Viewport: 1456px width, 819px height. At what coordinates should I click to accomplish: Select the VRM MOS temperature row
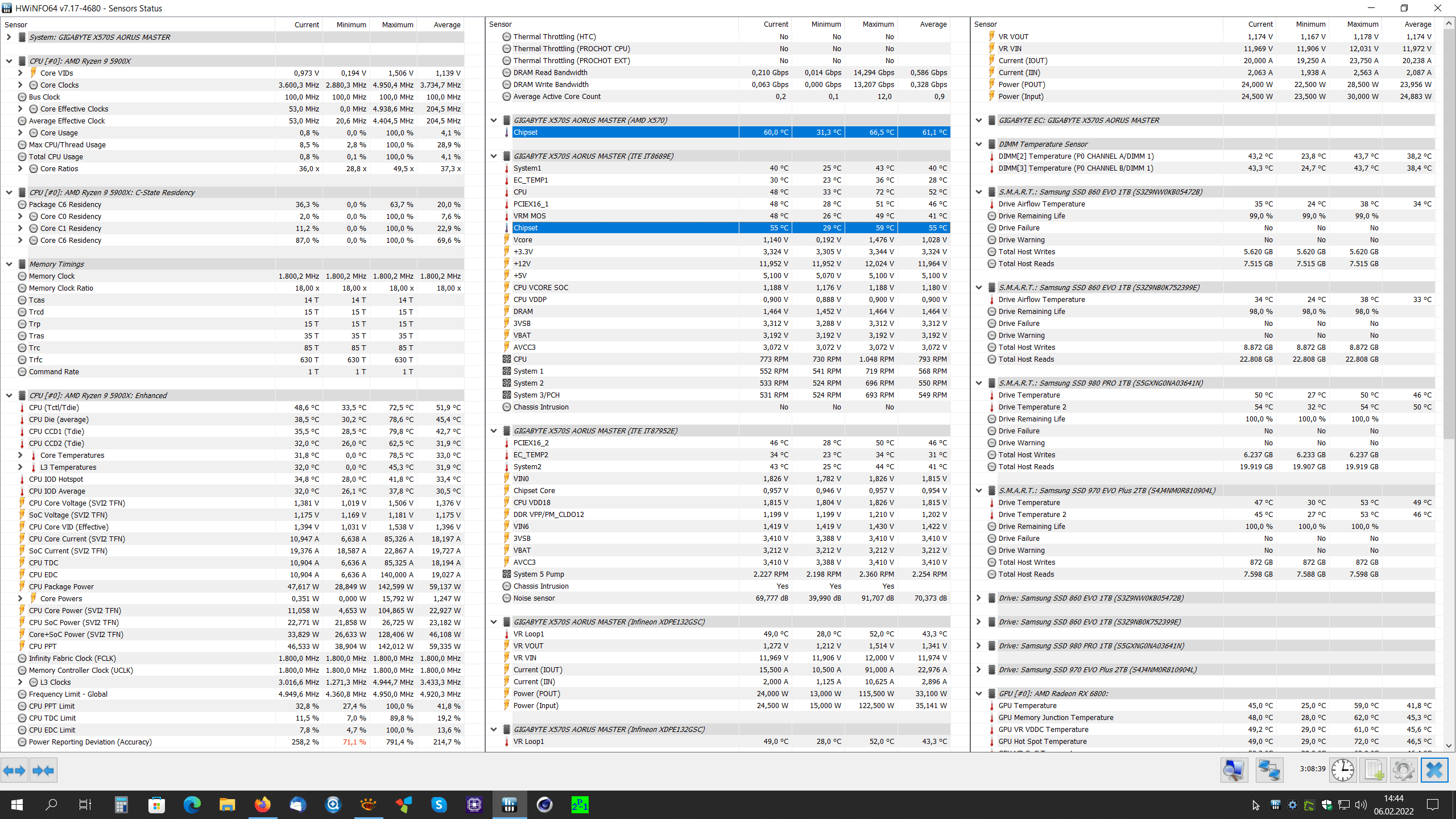(718, 216)
